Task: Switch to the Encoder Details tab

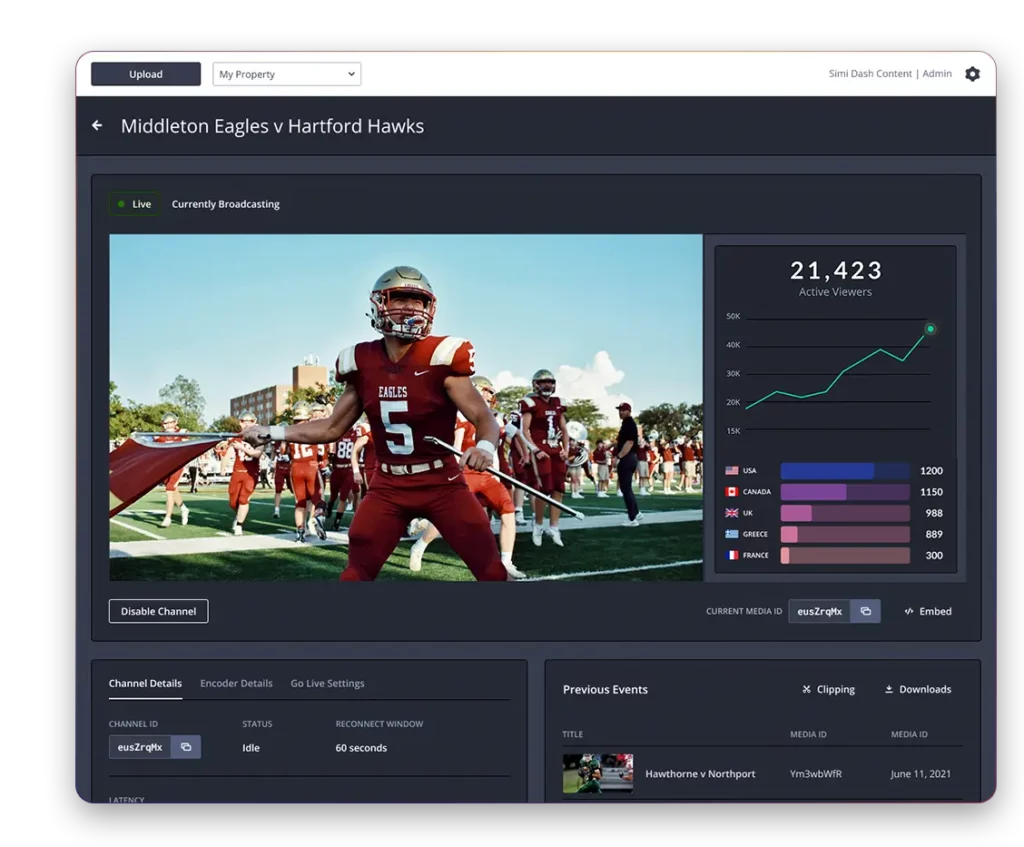Action: tap(236, 683)
